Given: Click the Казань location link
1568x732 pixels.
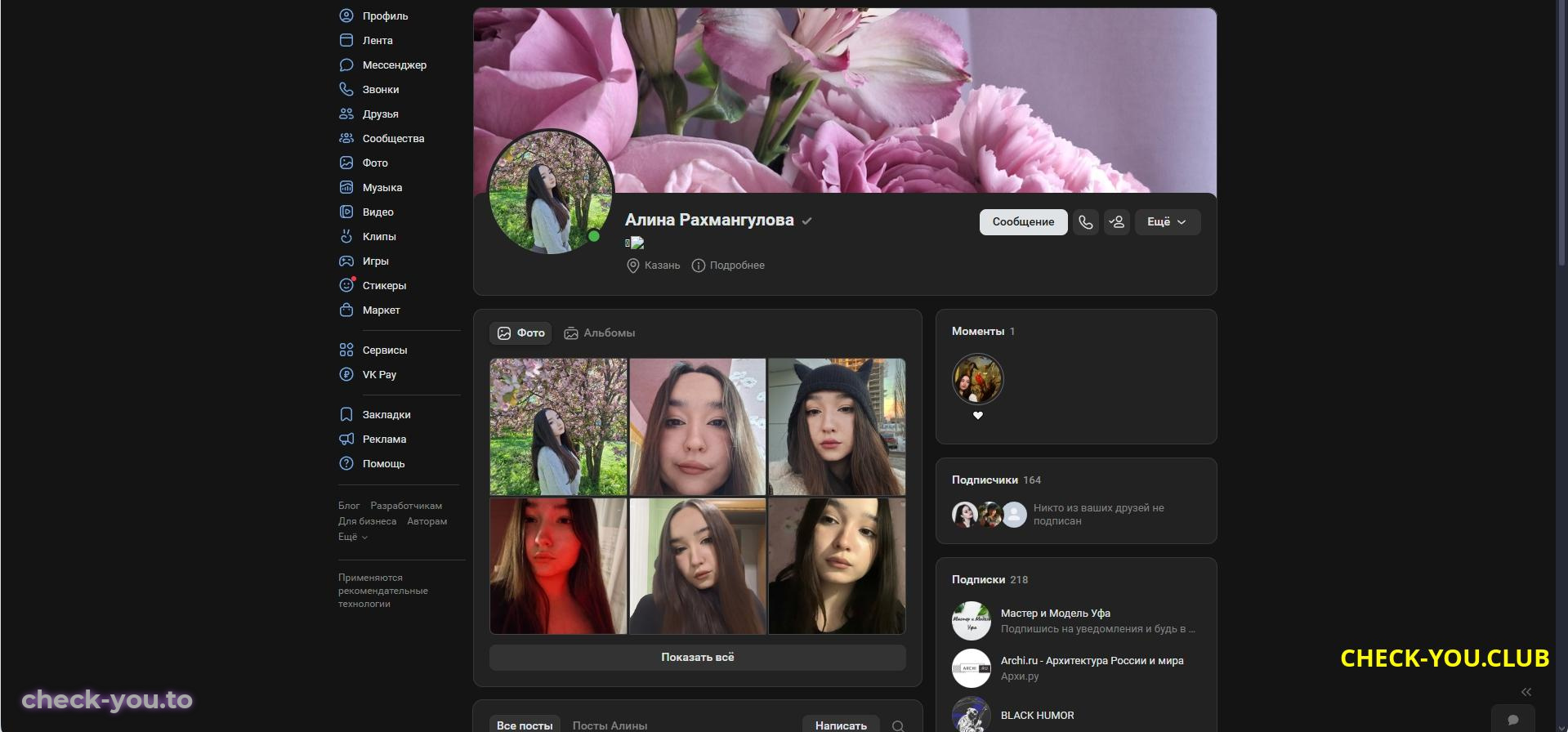Looking at the screenshot, I should coord(653,266).
